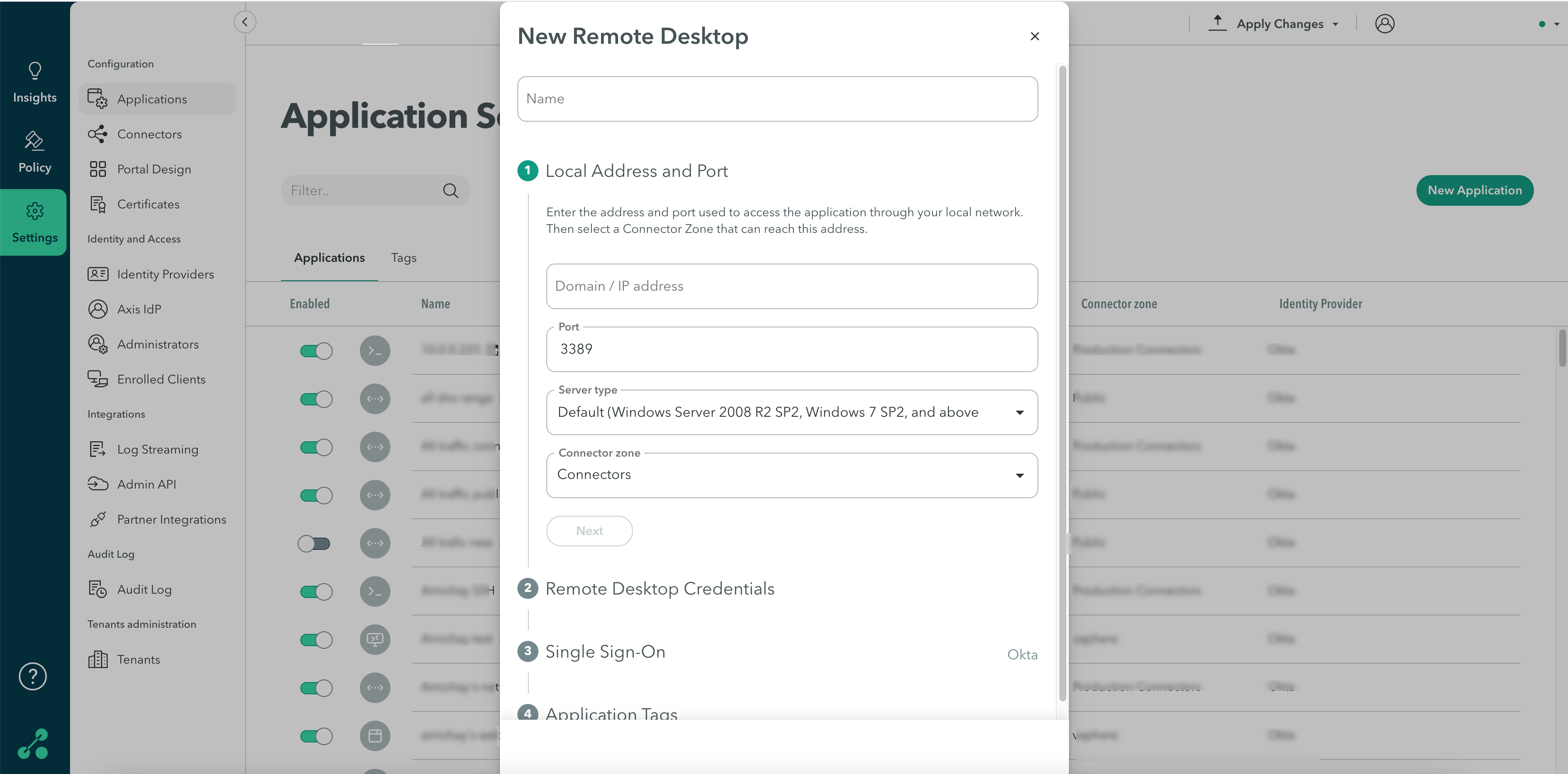1568x774 pixels.
Task: Open the Policy gavel icon
Action: coord(34,141)
